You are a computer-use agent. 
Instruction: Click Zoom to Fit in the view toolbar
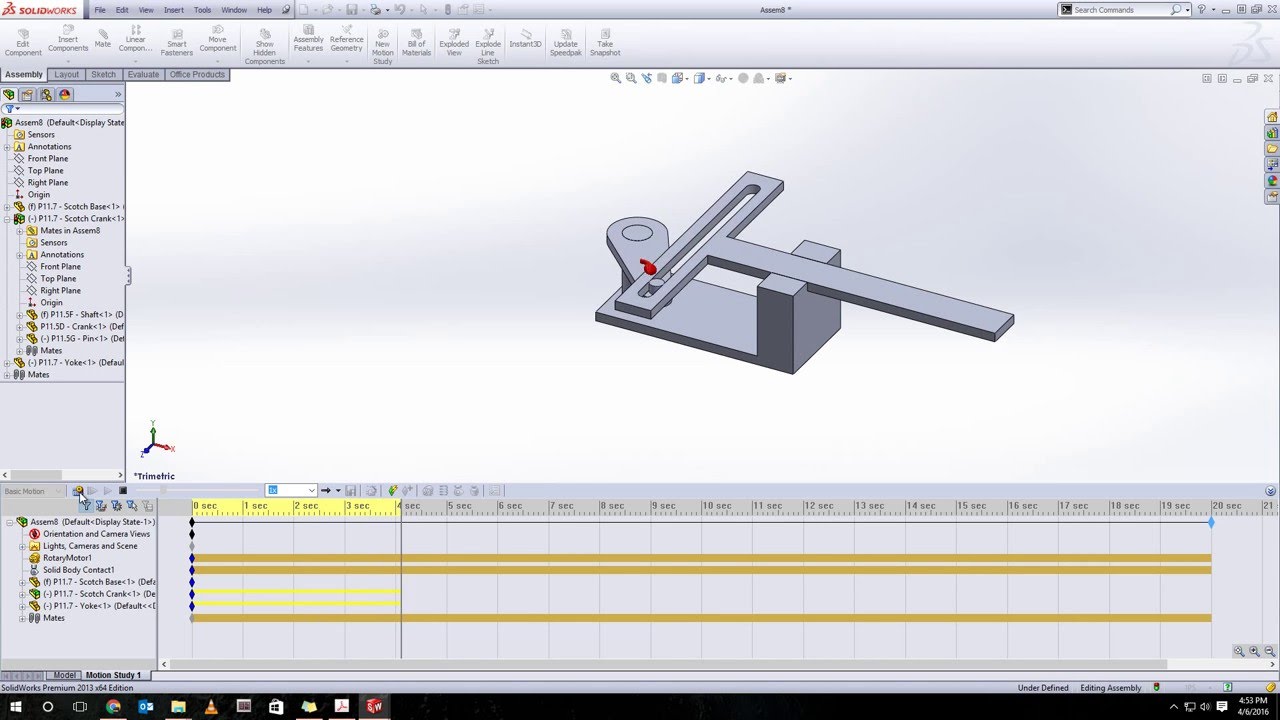pyautogui.click(x=616, y=78)
